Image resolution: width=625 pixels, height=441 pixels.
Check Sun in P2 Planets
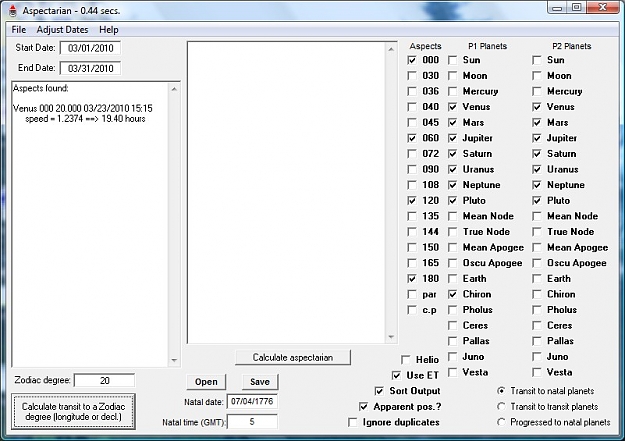point(537,60)
